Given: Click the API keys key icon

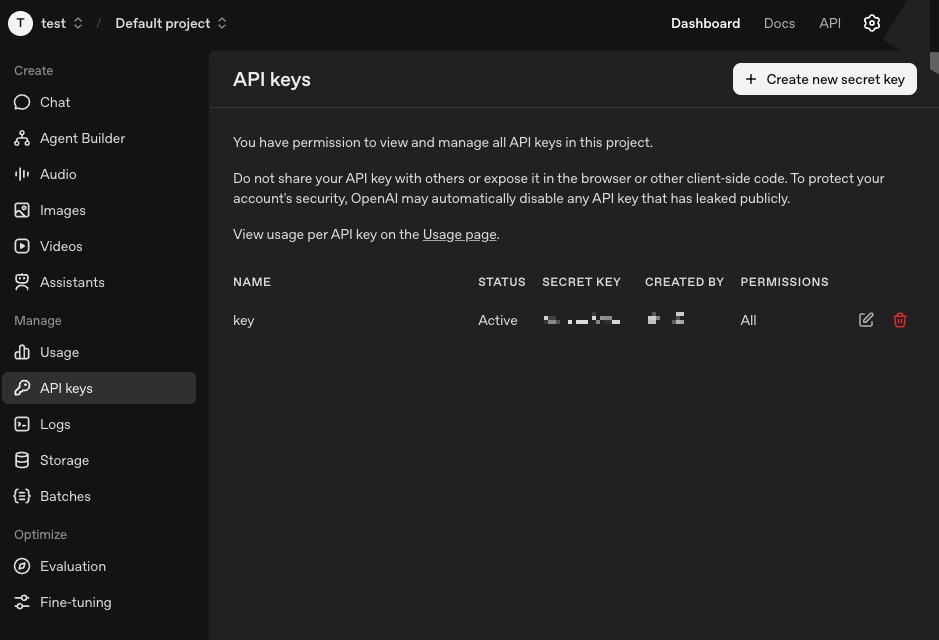Looking at the screenshot, I should click(x=22, y=388).
